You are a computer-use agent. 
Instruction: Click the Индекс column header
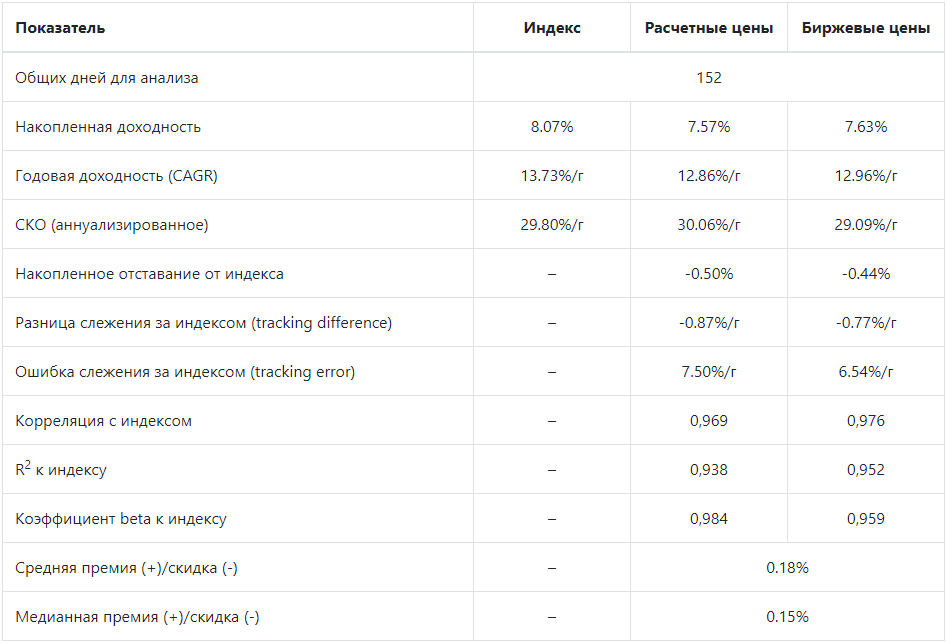click(551, 28)
